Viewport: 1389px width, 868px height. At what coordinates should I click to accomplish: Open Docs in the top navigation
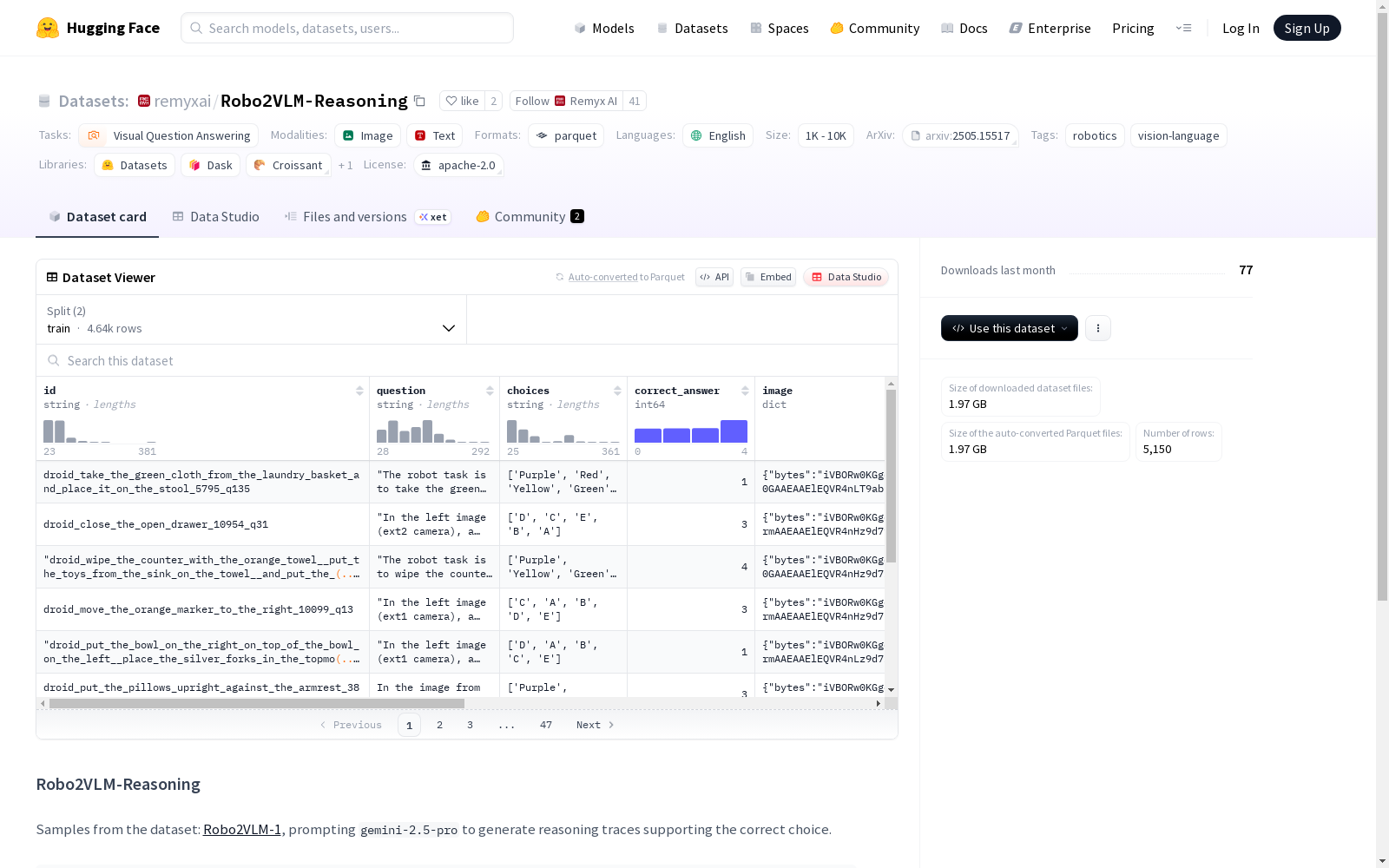964,28
